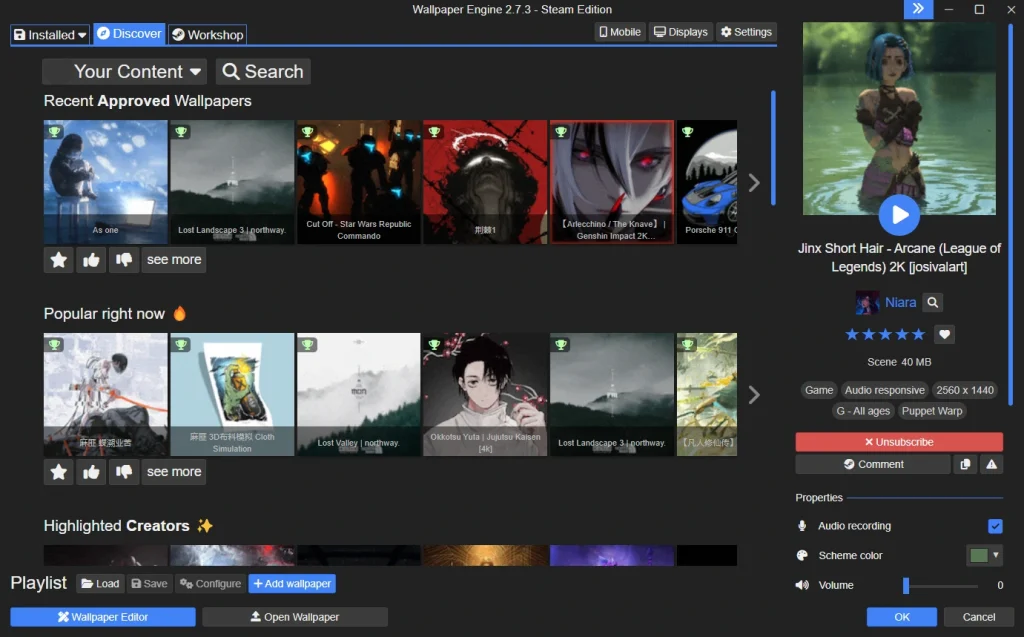Thumbs up under Recent Approved Wallpapers

91,260
